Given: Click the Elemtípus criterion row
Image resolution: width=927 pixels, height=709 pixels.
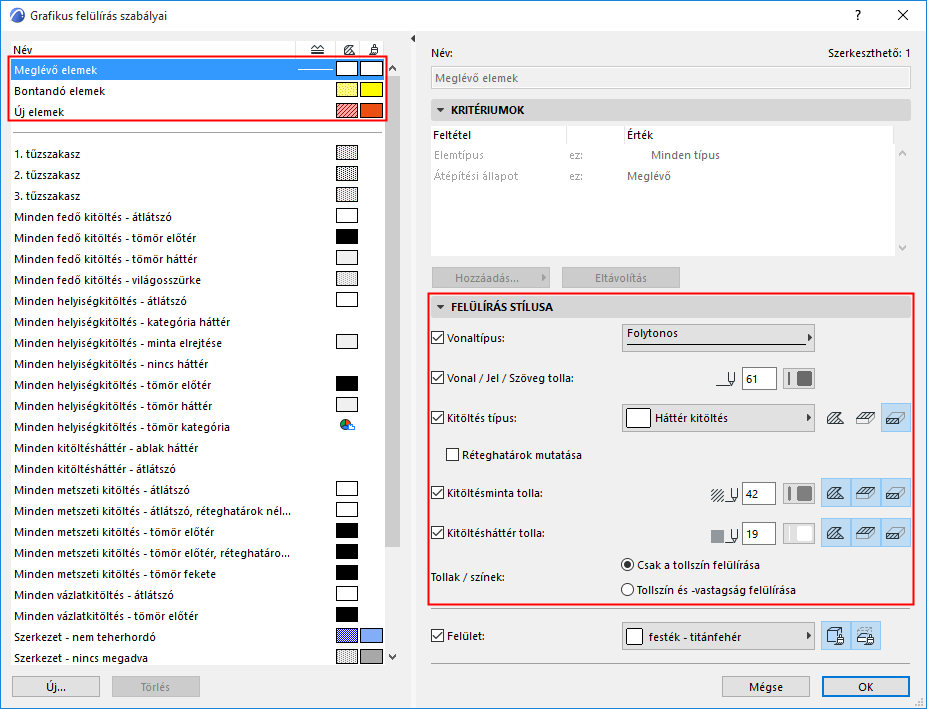Looking at the screenshot, I should point(662,155).
